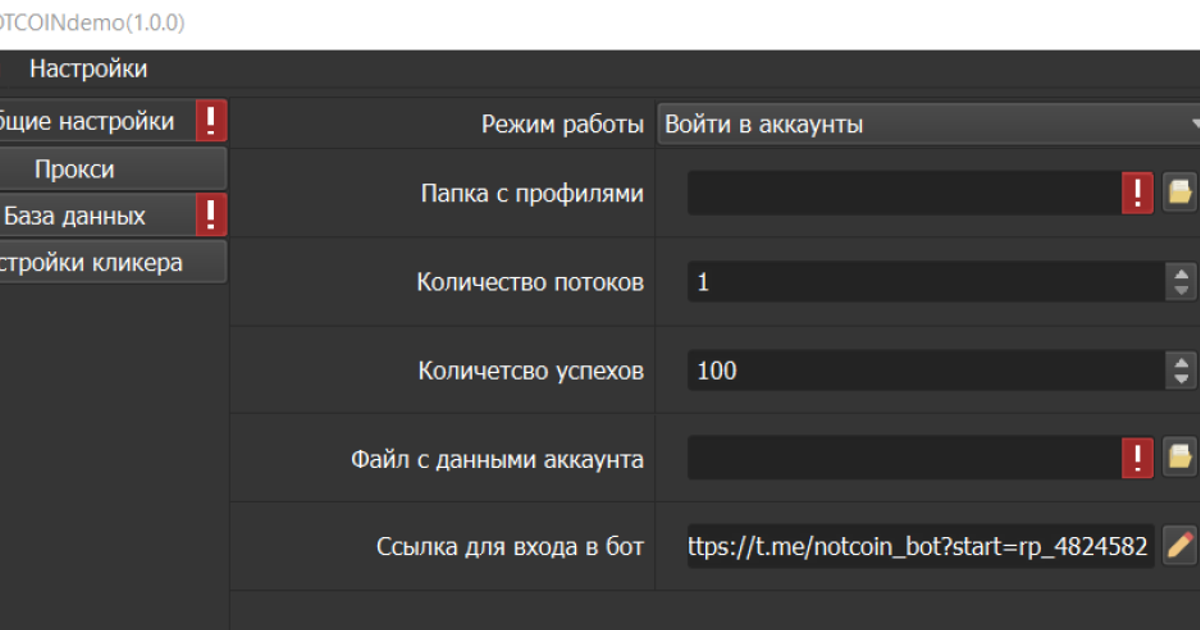
Task: Open file browser for Файл с данными аккаунта
Action: tap(1181, 458)
